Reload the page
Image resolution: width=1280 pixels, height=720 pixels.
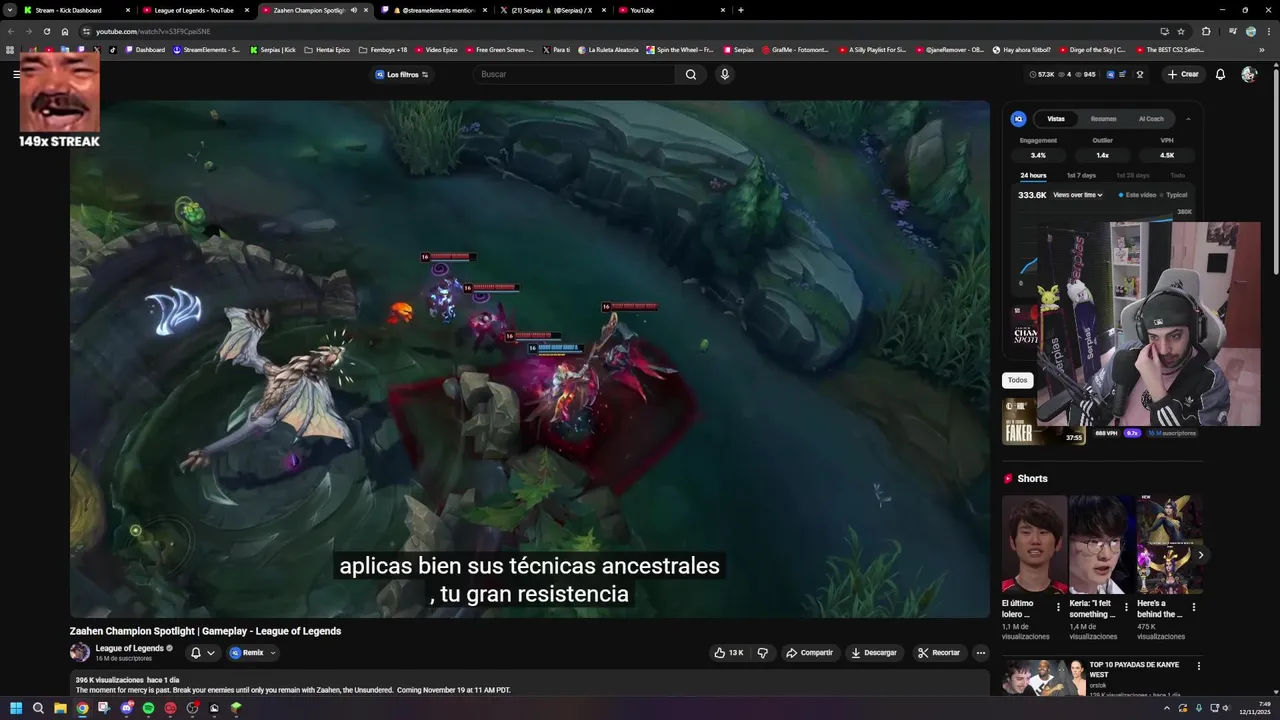47,31
